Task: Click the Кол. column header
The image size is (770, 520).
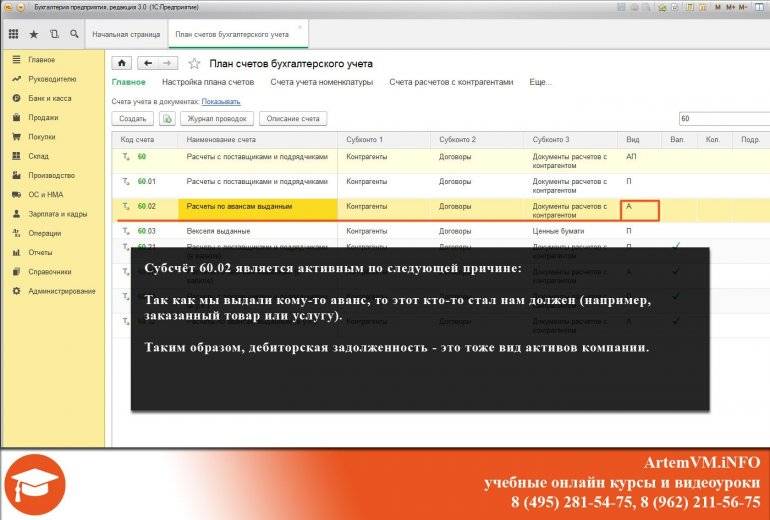Action: pos(713,140)
